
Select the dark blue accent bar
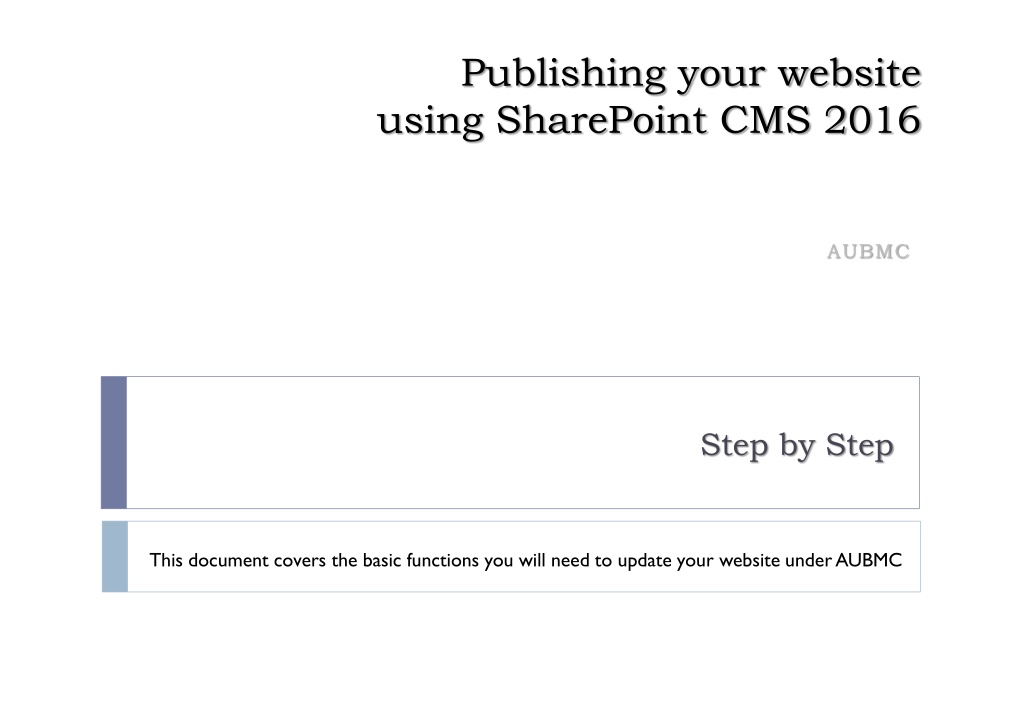pyautogui.click(x=114, y=442)
